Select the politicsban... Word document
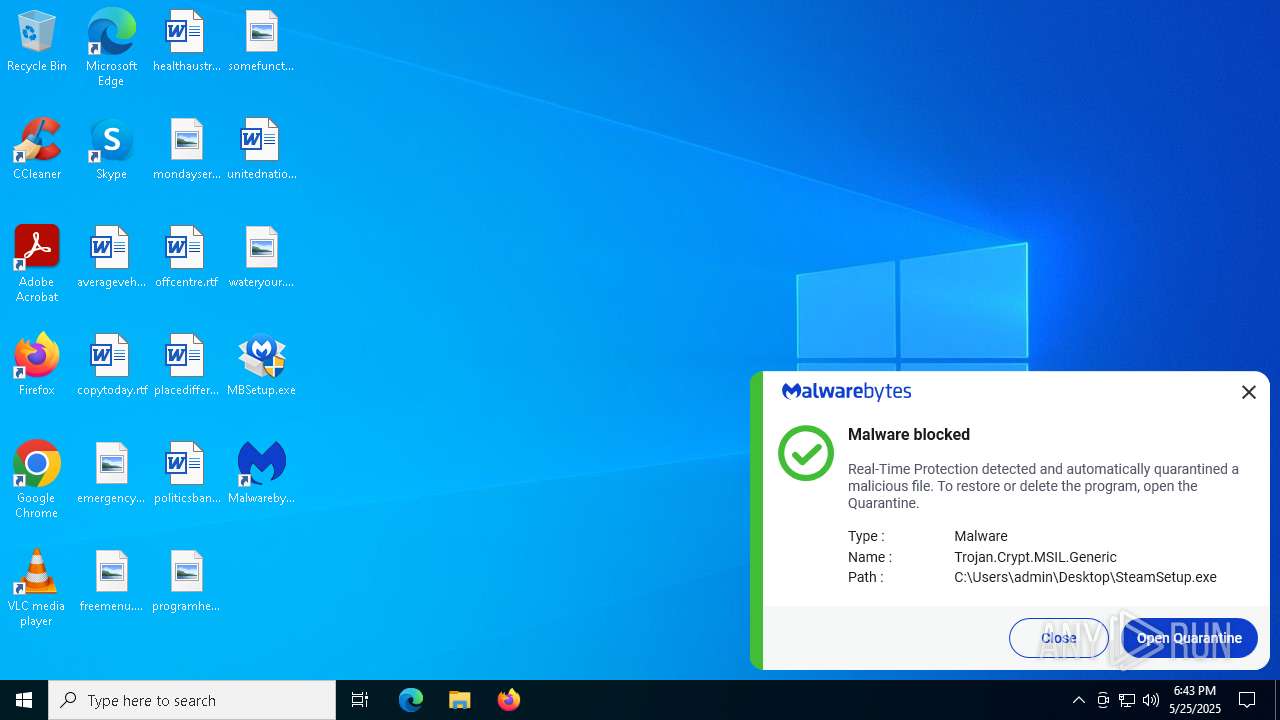The width and height of the screenshot is (1280, 720). (186, 474)
